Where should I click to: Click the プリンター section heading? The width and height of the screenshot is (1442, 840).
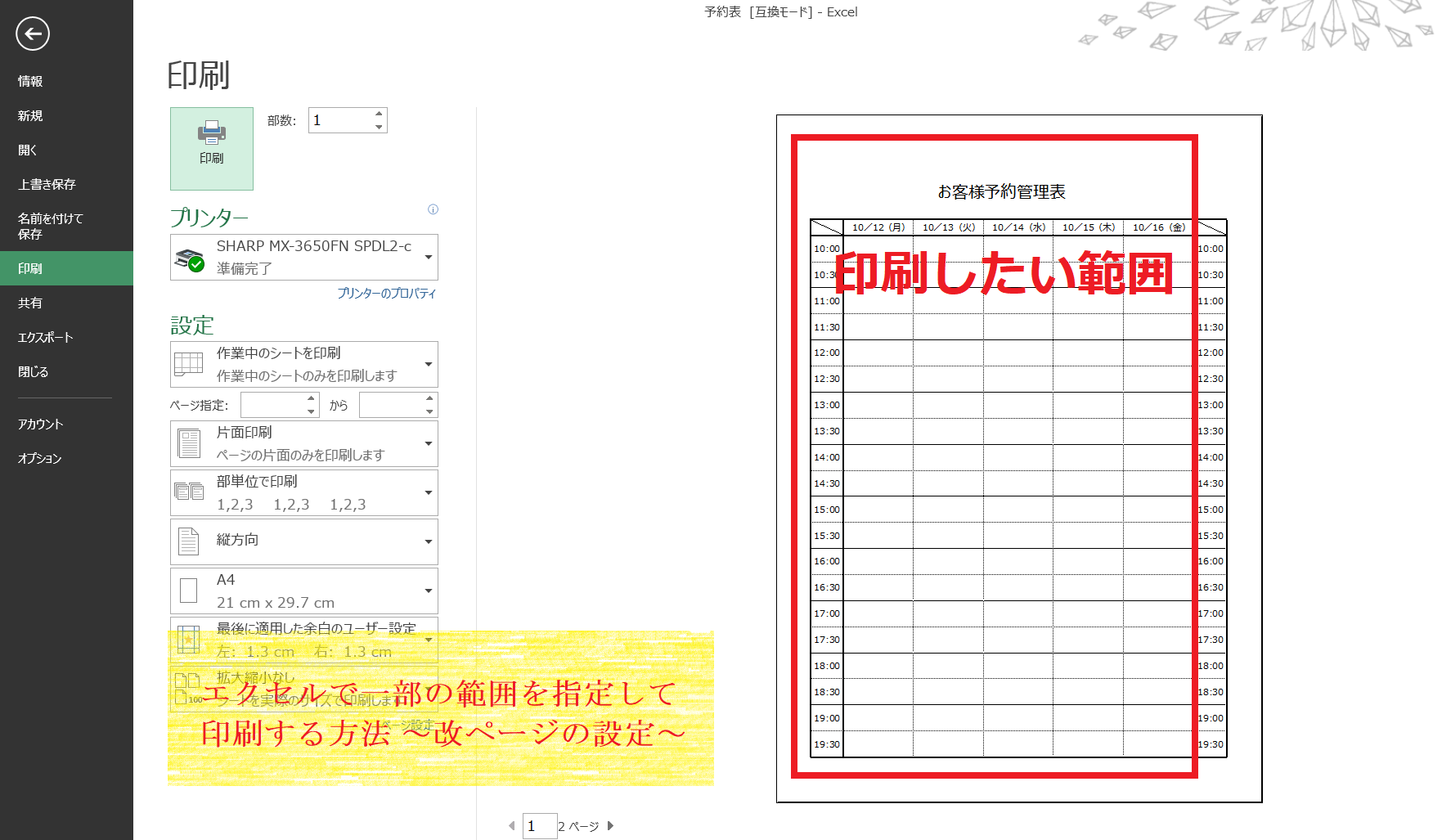209,218
